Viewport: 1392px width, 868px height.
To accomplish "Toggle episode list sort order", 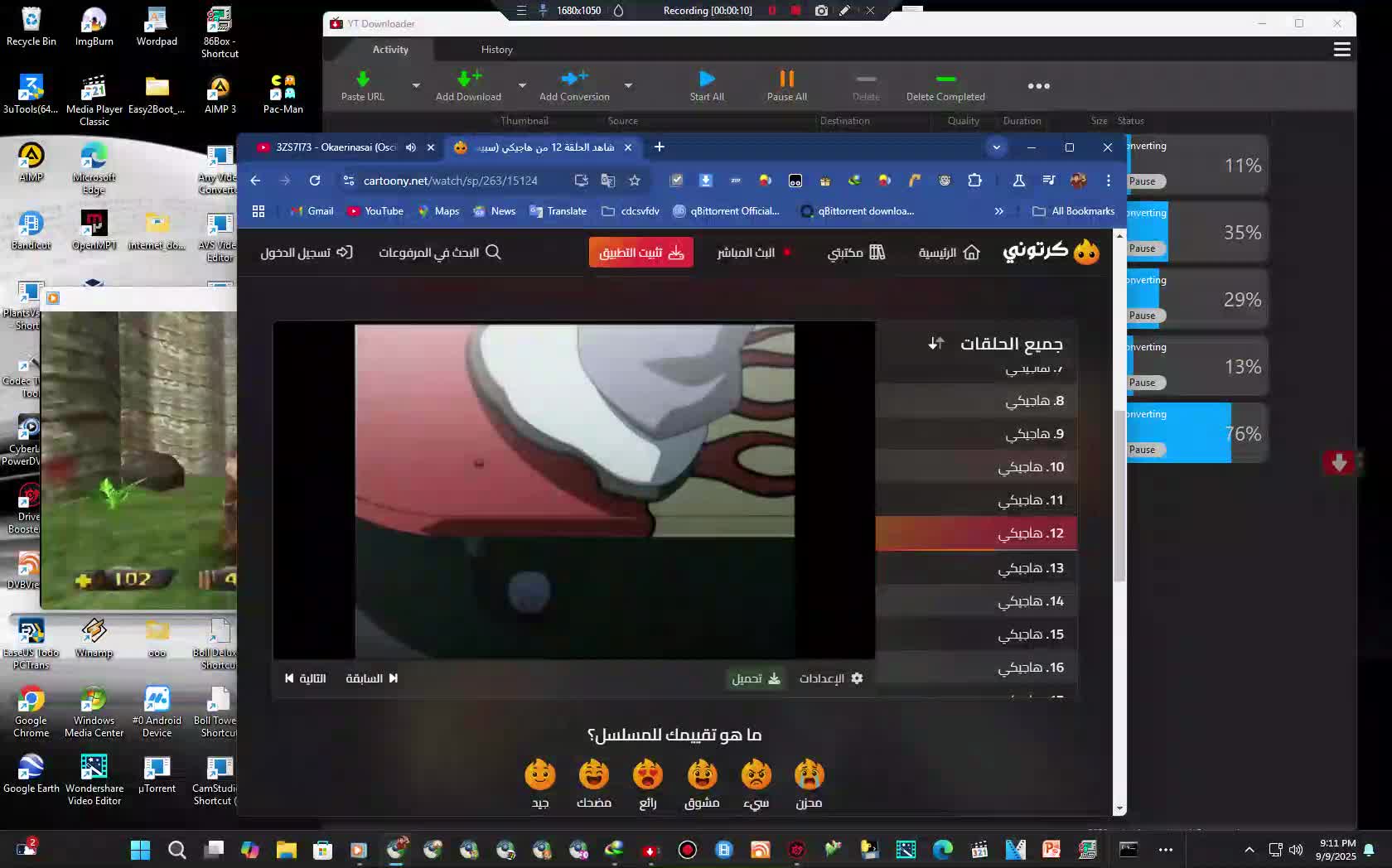I will tap(936, 343).
